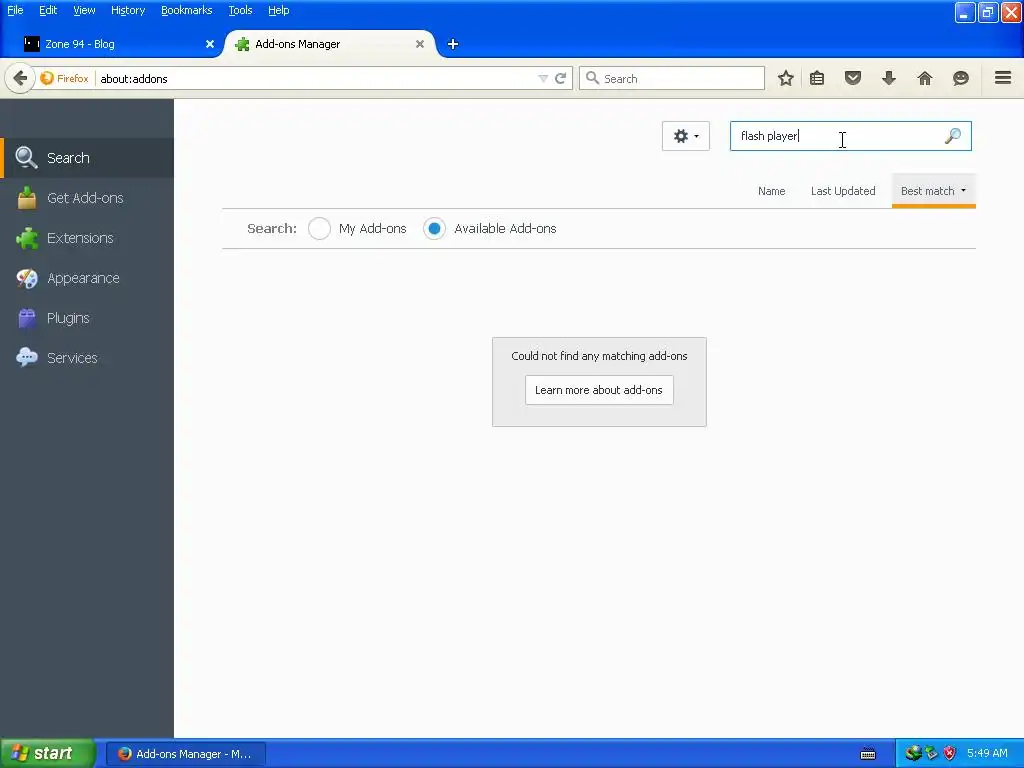
Task: Go to the Home page icon
Action: 924,78
